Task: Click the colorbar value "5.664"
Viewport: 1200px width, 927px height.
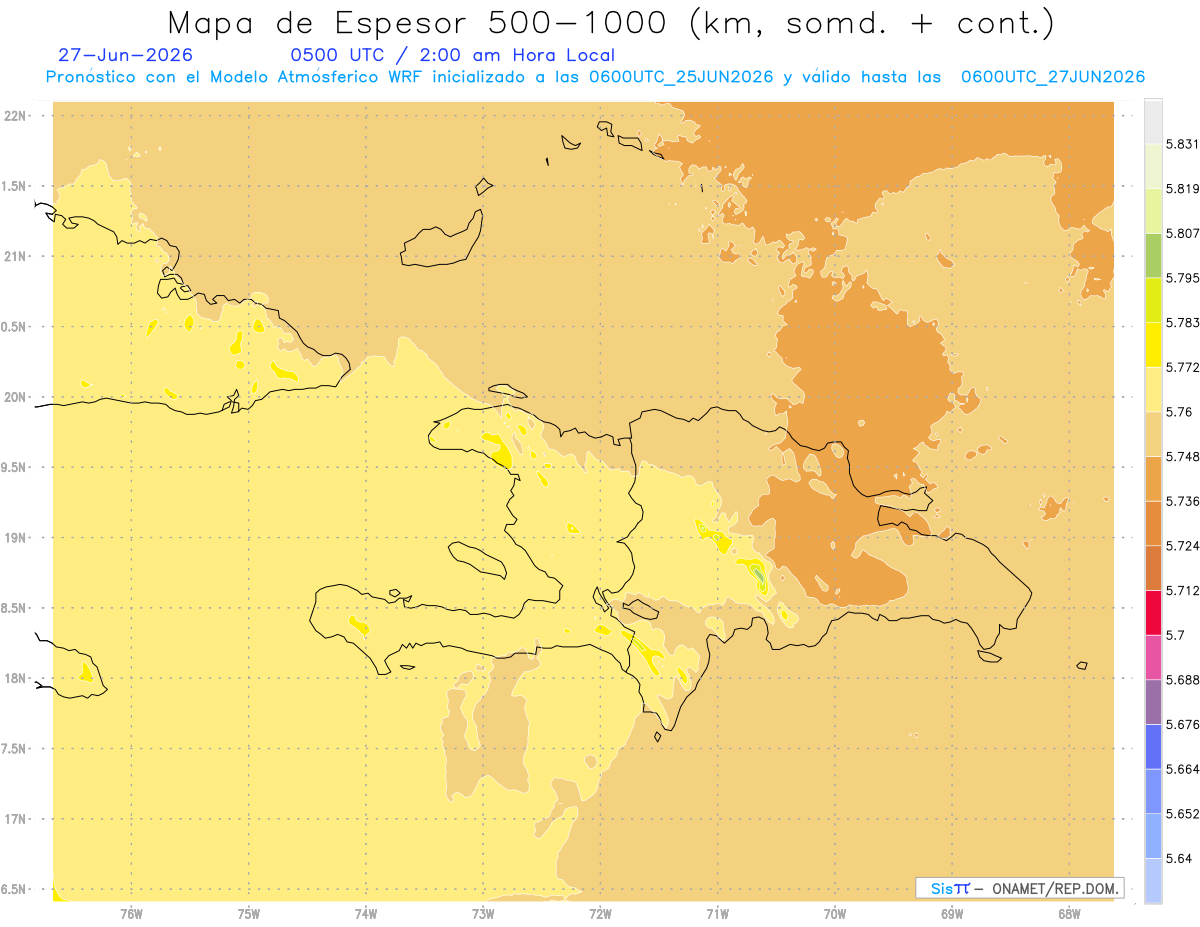Action: coord(1182,768)
